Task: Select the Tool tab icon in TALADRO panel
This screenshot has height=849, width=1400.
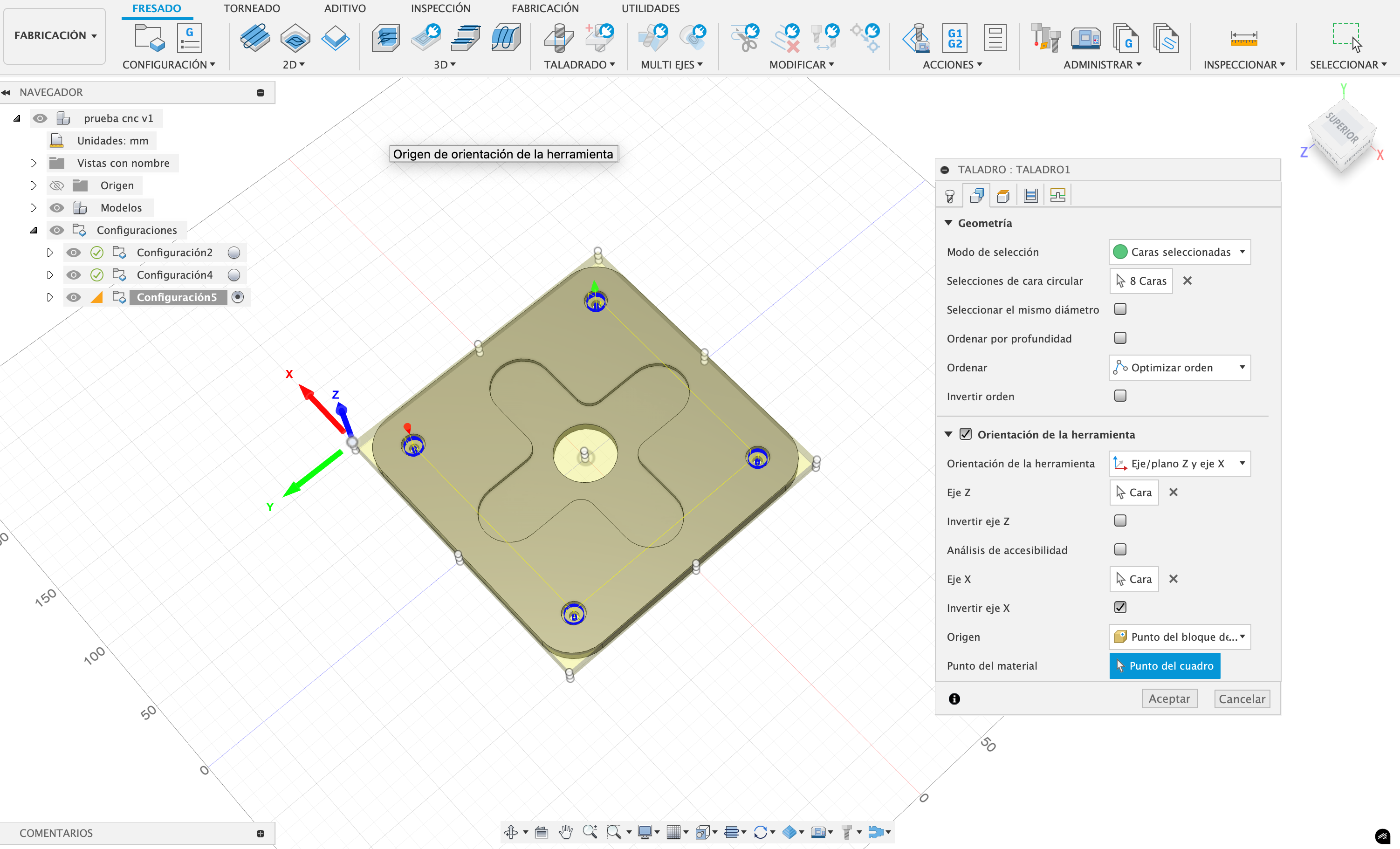Action: coord(949,196)
